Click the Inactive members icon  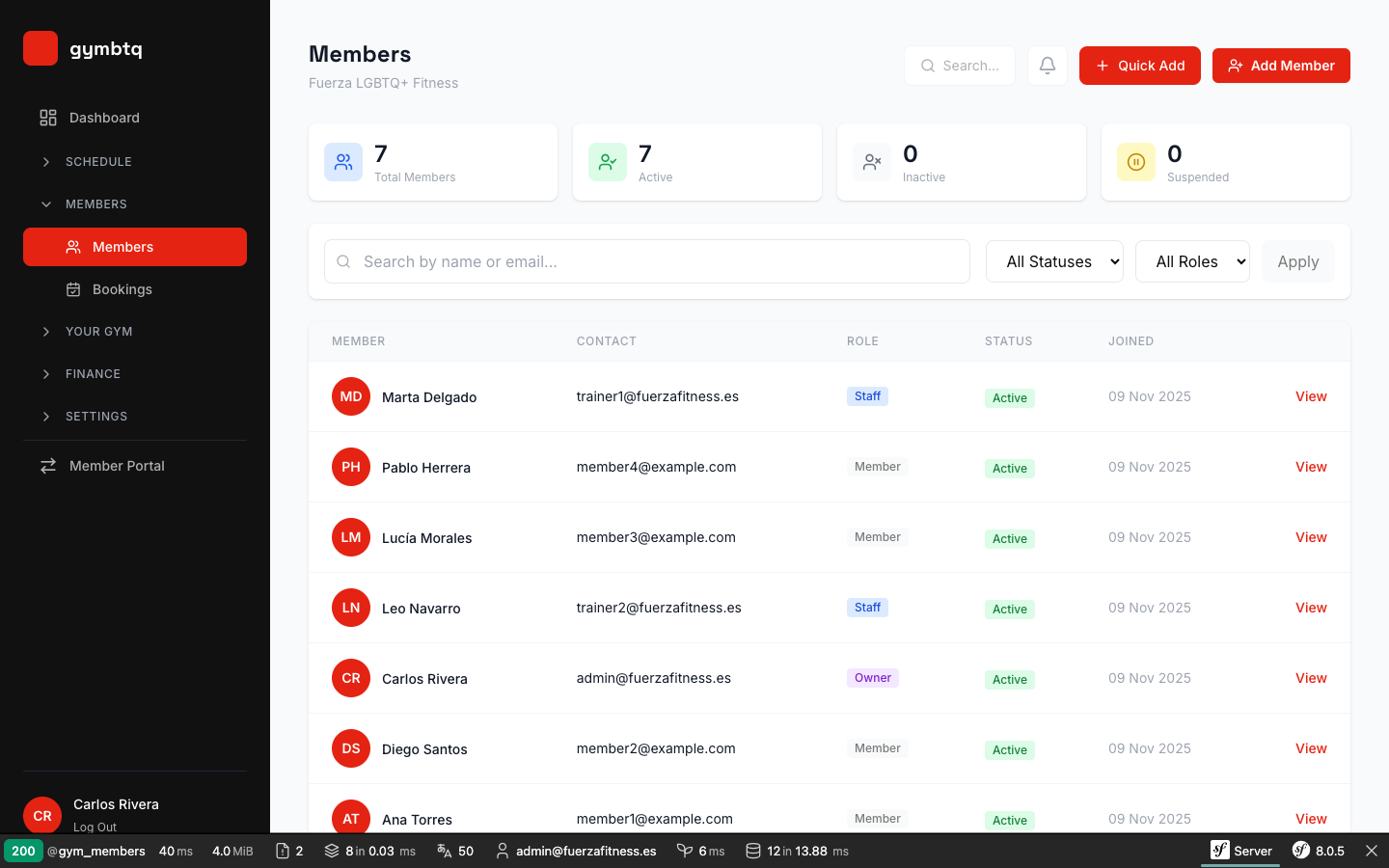click(872, 162)
